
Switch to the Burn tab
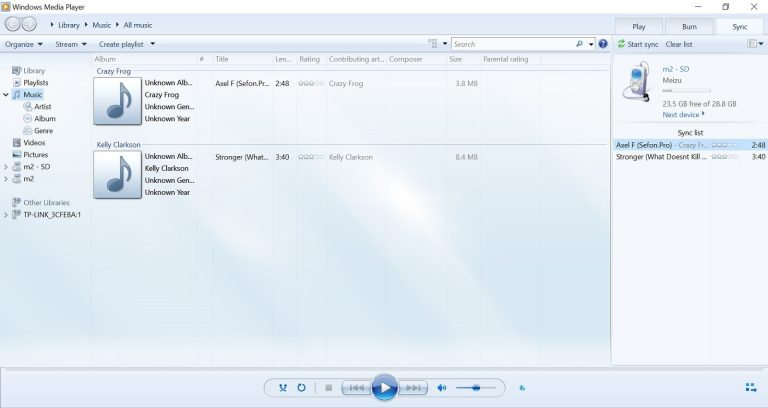689,26
